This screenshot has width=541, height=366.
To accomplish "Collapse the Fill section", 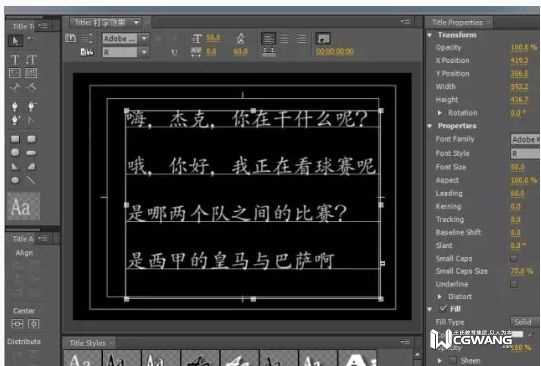I will click(x=430, y=309).
